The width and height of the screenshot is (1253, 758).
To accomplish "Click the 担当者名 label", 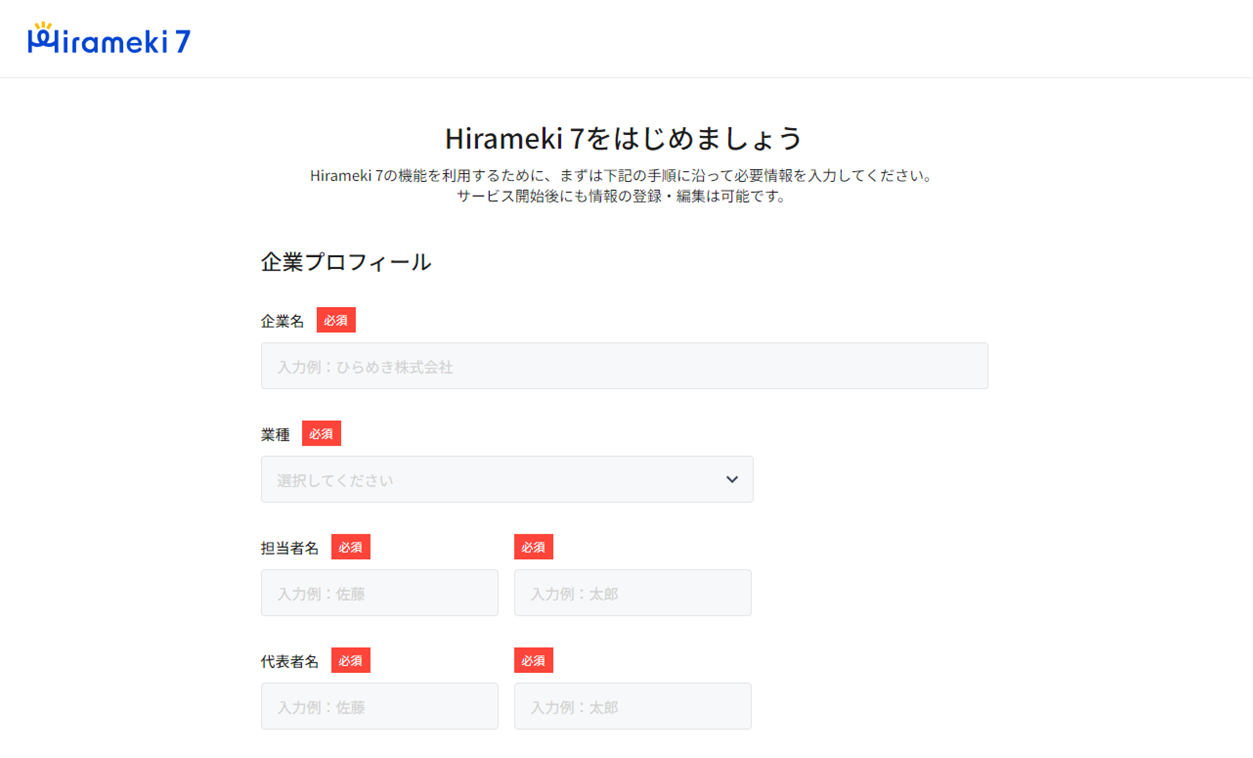I will tap(290, 548).
